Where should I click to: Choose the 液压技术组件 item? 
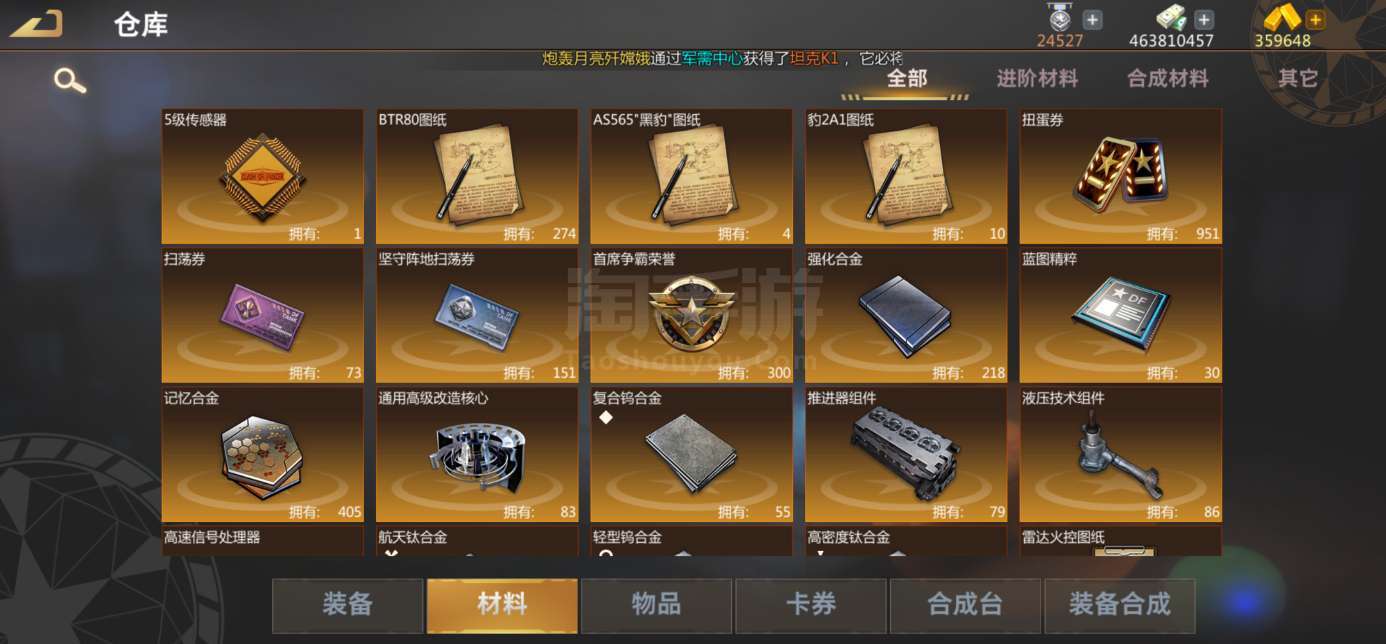click(x=1121, y=455)
